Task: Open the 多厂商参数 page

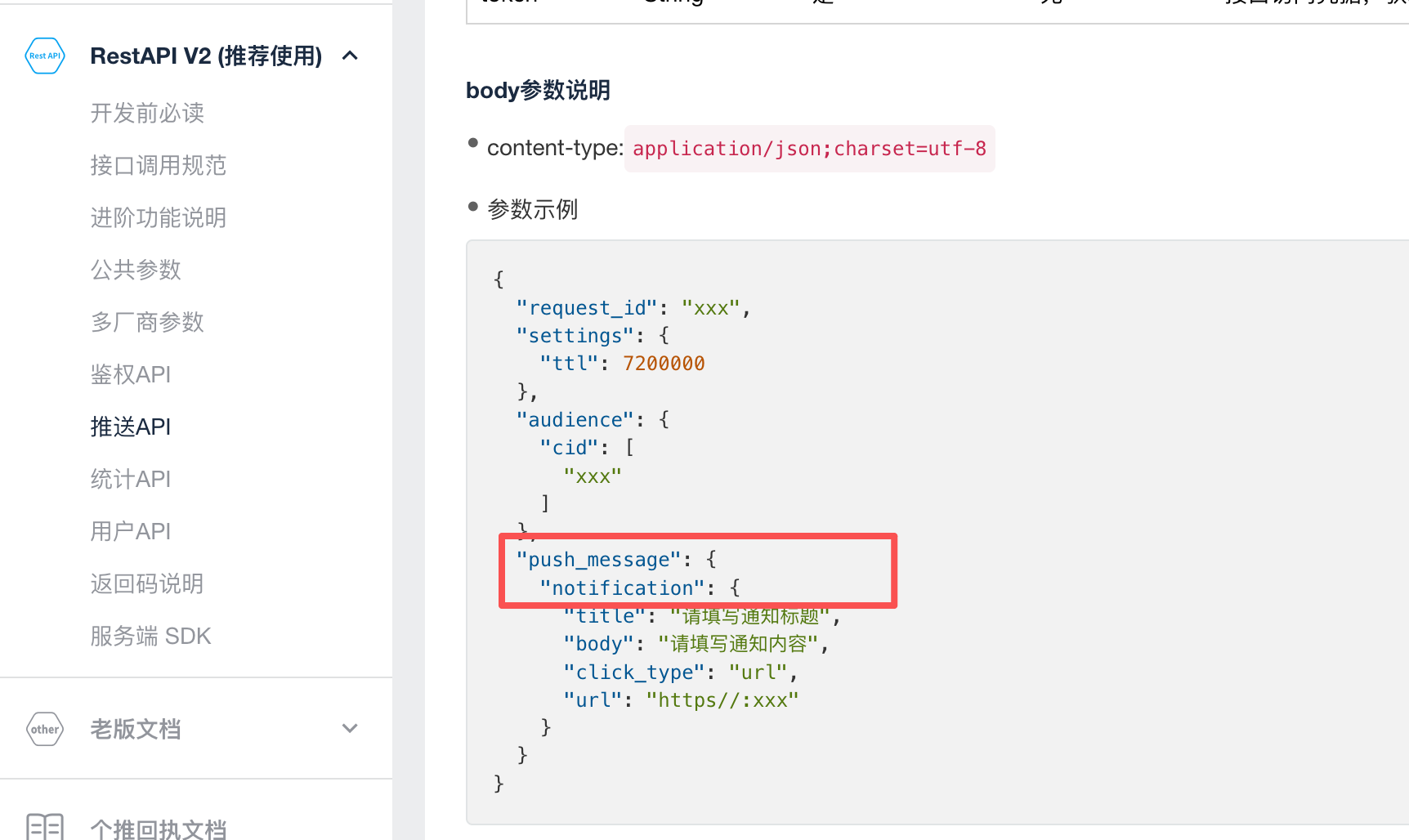Action: (x=147, y=322)
